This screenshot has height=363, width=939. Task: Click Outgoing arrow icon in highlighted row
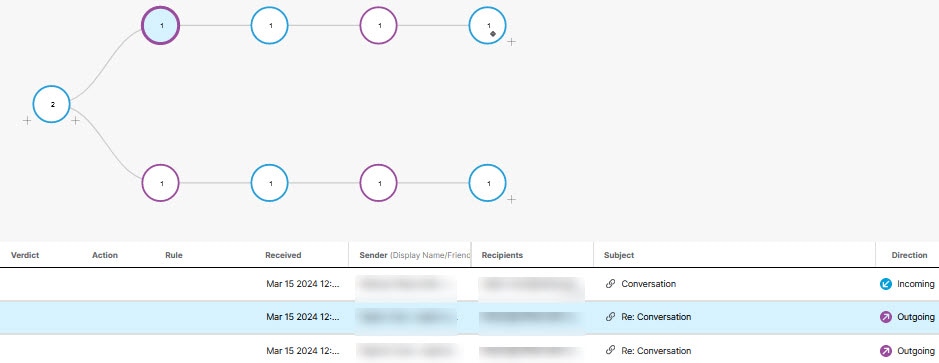(x=886, y=317)
